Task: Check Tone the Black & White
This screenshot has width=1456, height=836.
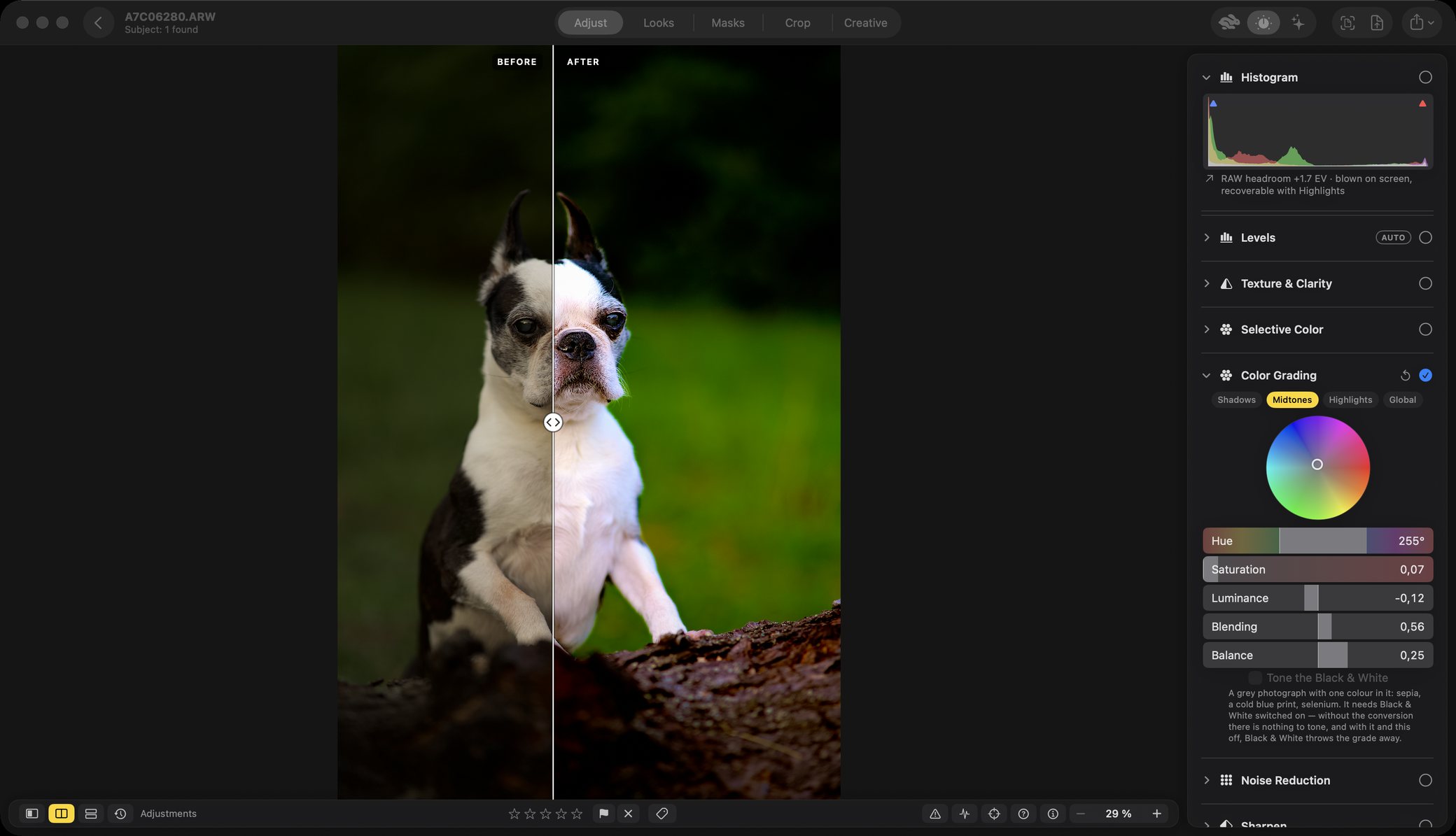Action: pos(1255,678)
